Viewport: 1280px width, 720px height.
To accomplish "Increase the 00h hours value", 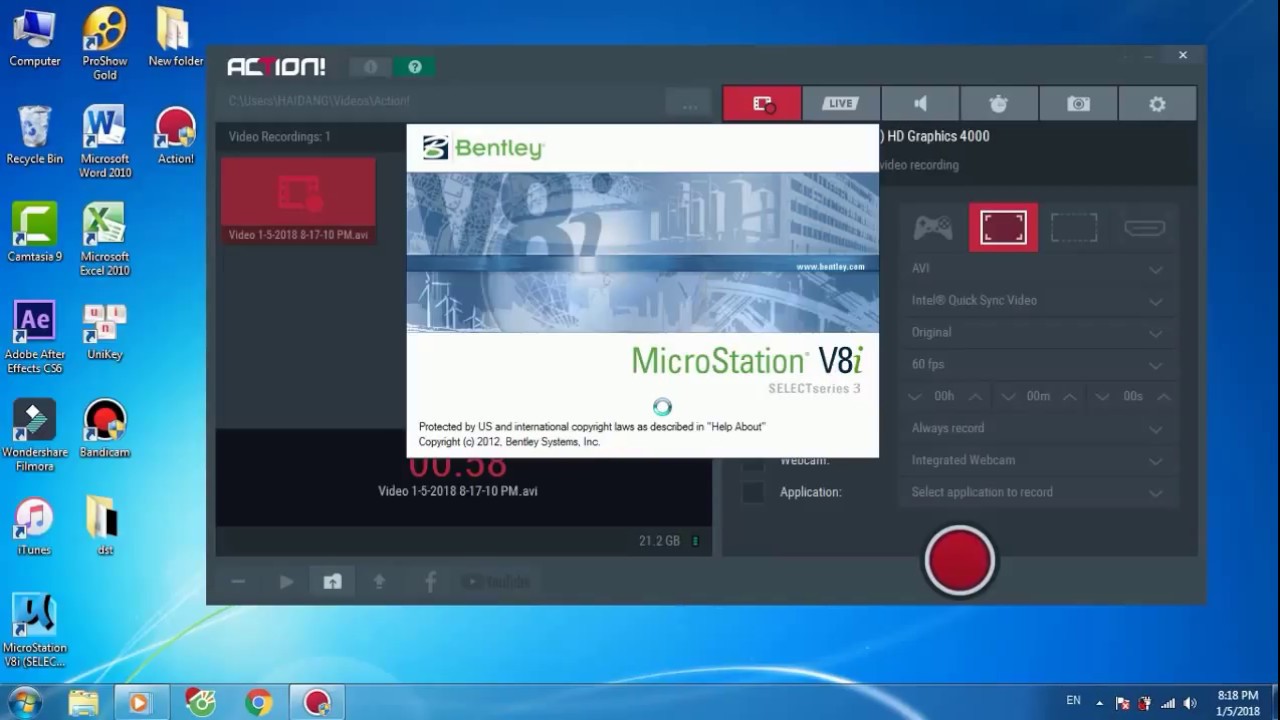I will [x=975, y=397].
